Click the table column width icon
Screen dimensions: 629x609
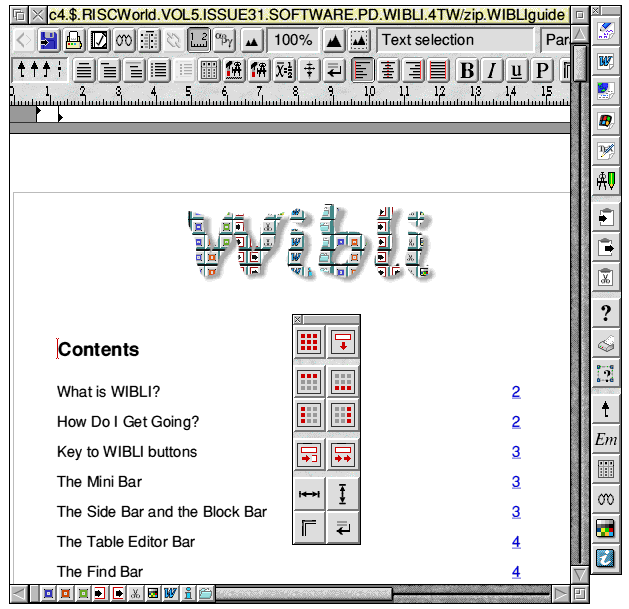coord(310,494)
